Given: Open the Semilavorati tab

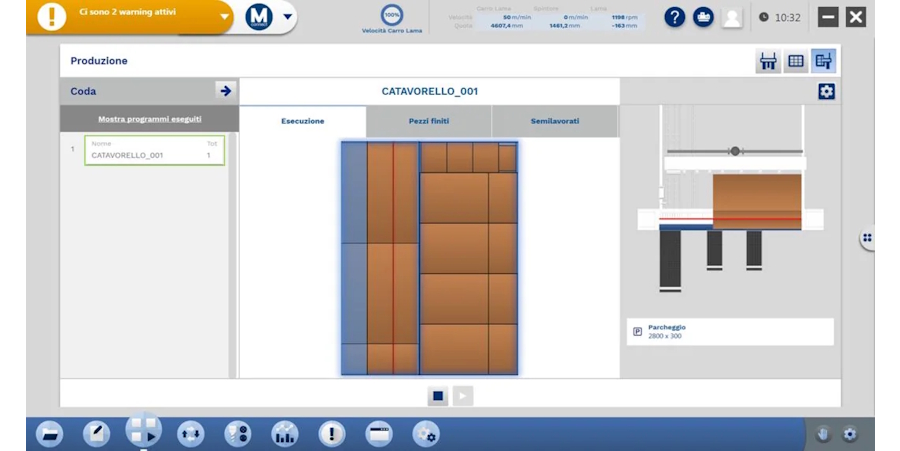Looking at the screenshot, I should pos(554,121).
